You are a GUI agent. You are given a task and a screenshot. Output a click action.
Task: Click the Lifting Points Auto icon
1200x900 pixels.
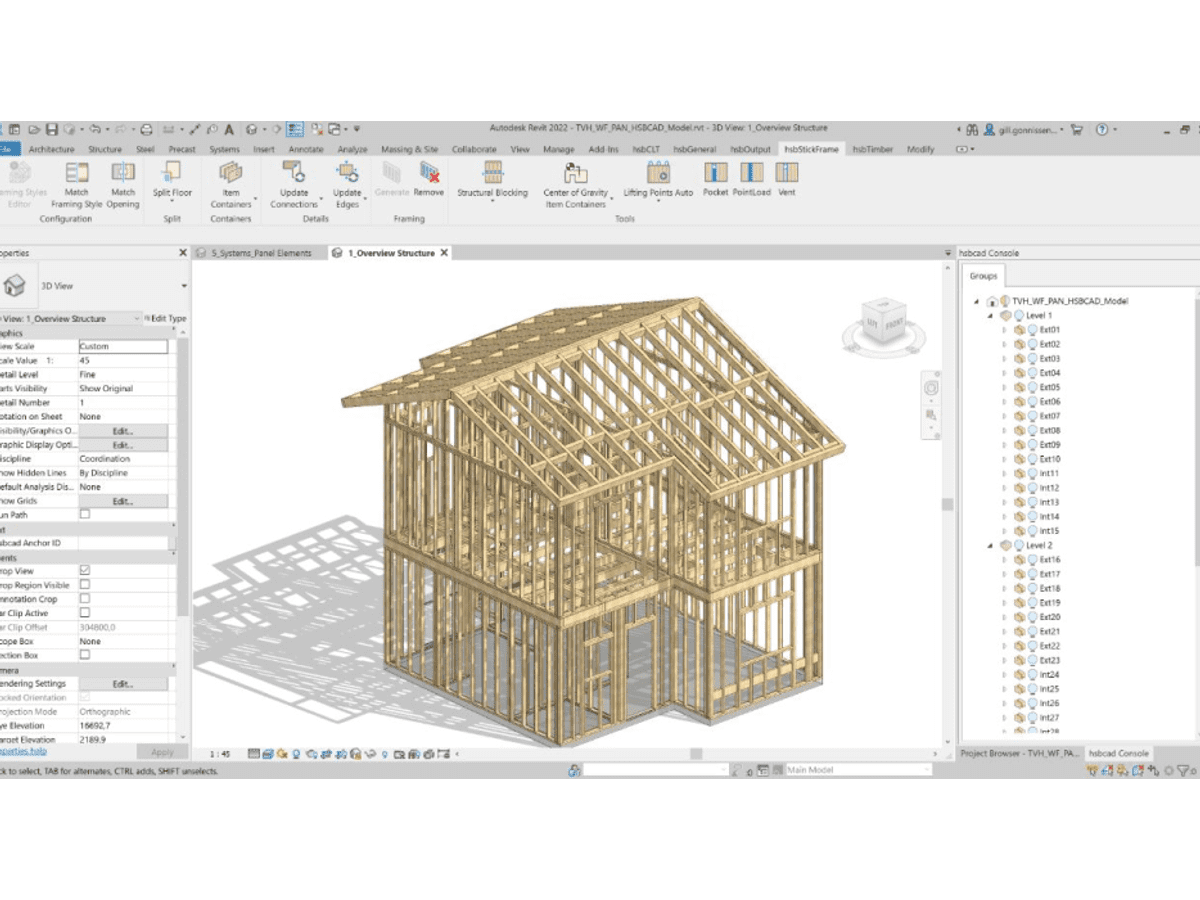[658, 173]
